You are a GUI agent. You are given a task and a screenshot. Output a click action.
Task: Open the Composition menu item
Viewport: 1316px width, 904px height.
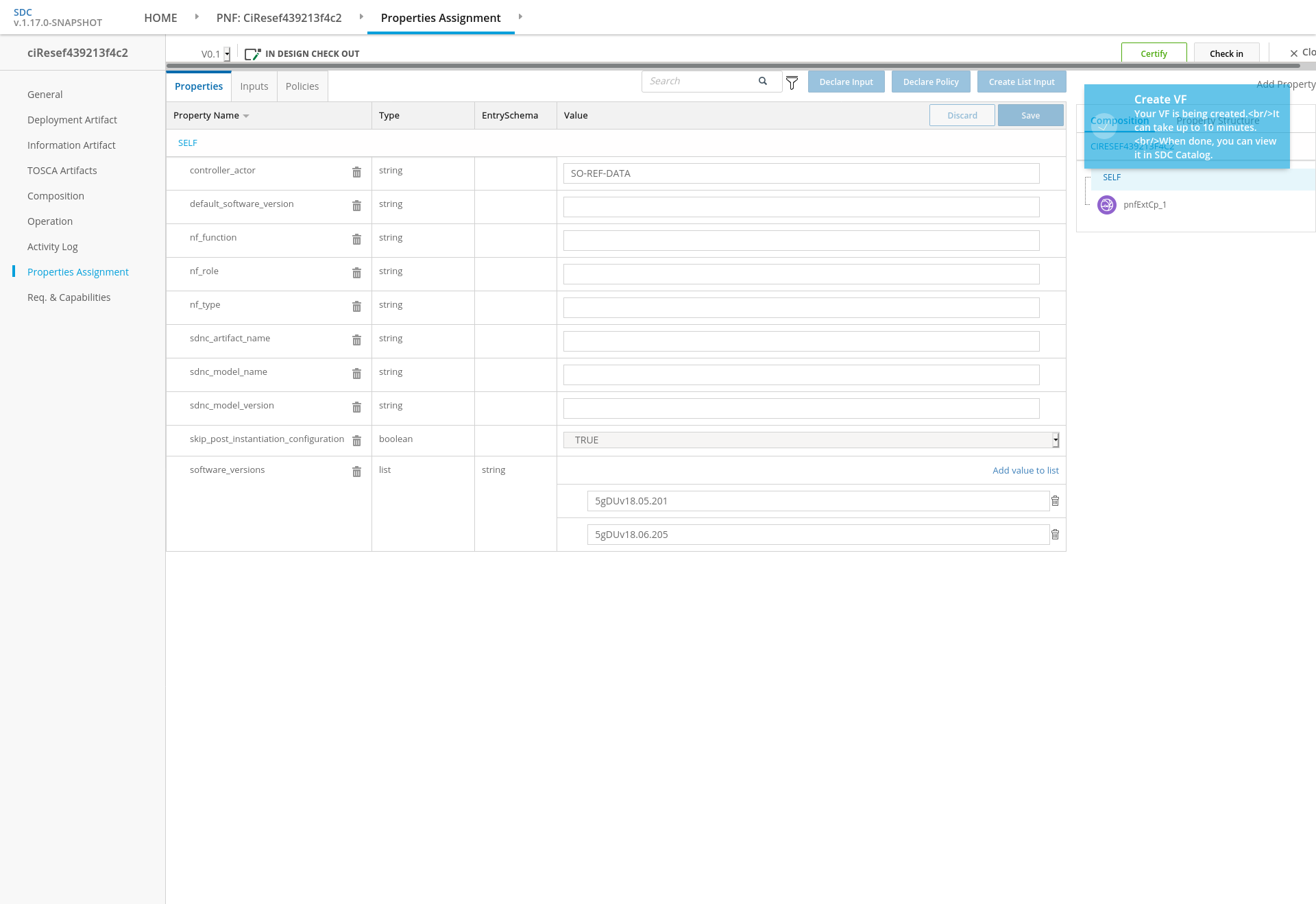(56, 196)
